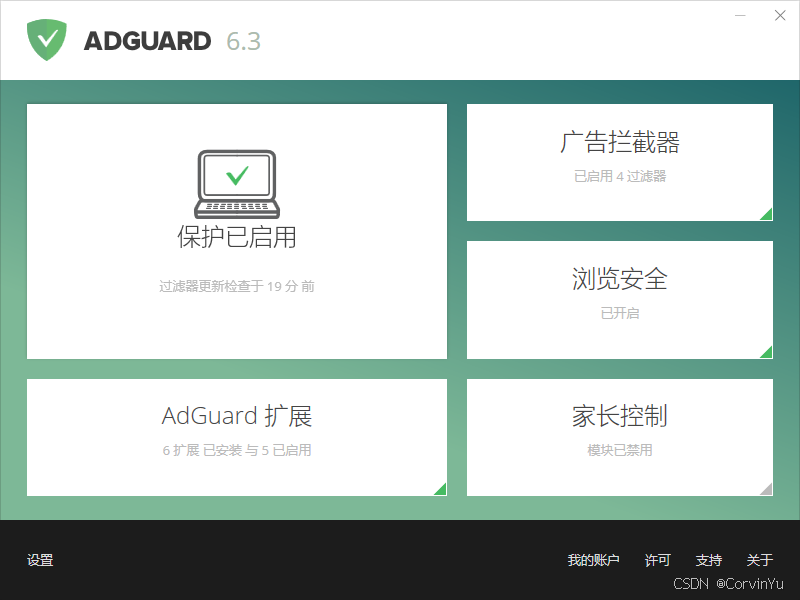Close the AdGuard window
Image resolution: width=800 pixels, height=600 pixels.
click(780, 16)
